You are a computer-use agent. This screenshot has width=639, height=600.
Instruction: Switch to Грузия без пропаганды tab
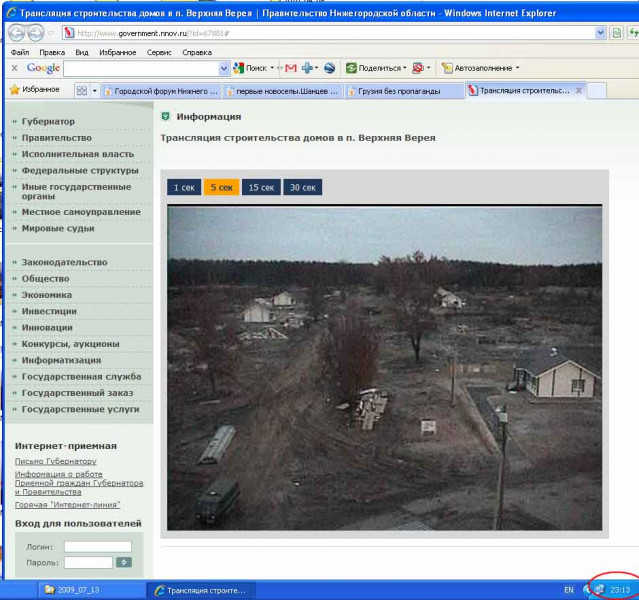tap(405, 91)
